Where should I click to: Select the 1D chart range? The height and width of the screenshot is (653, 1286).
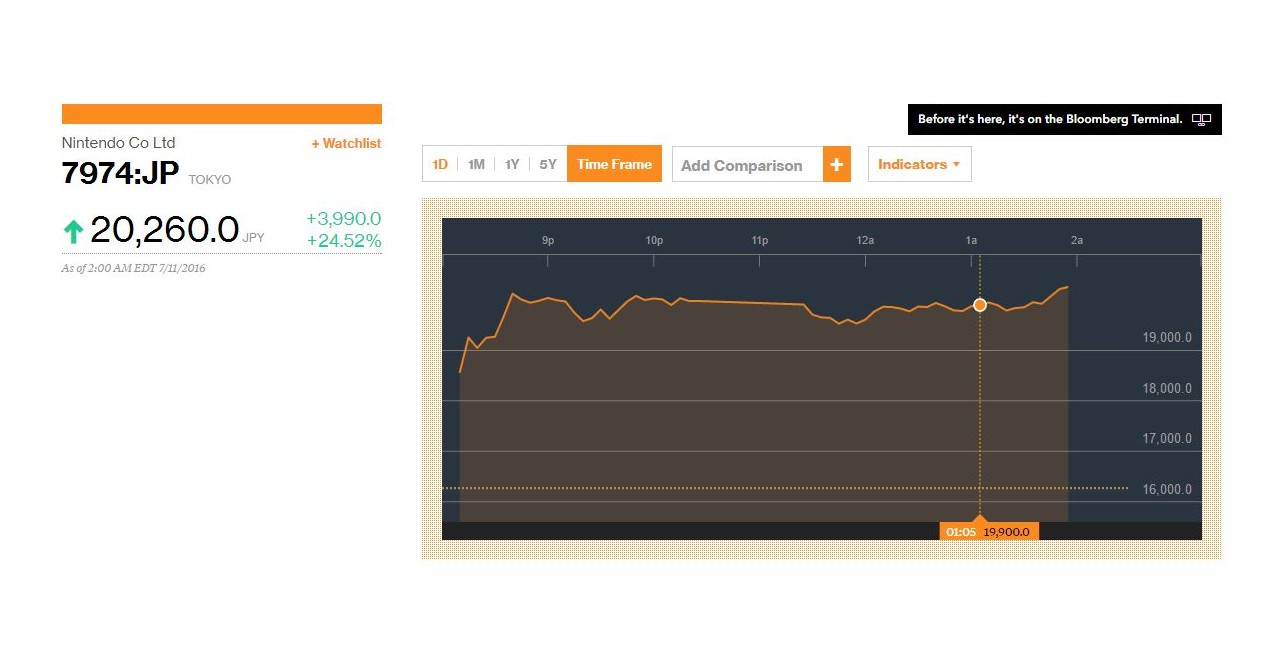[440, 164]
